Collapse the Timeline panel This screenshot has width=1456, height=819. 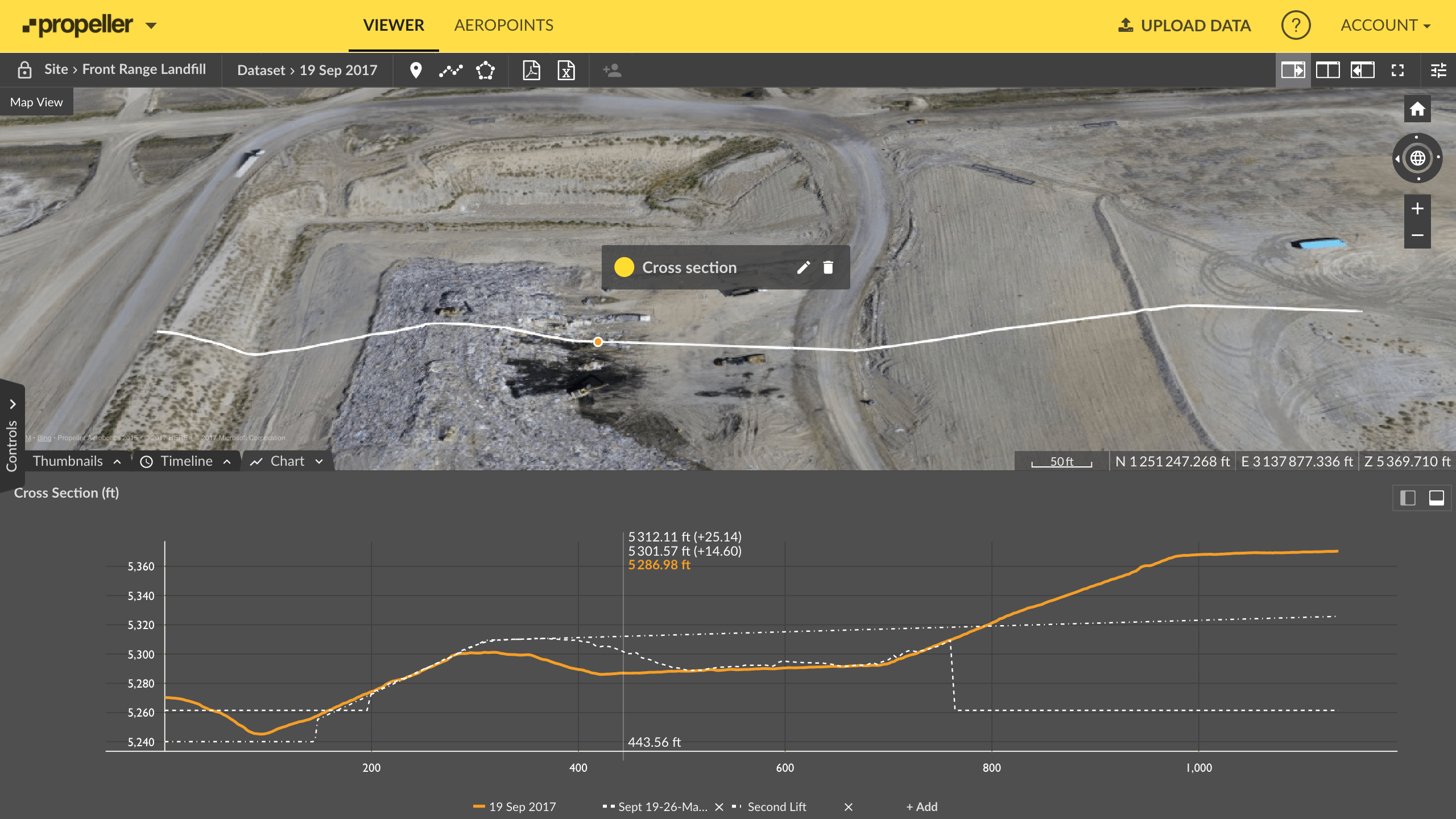(228, 461)
